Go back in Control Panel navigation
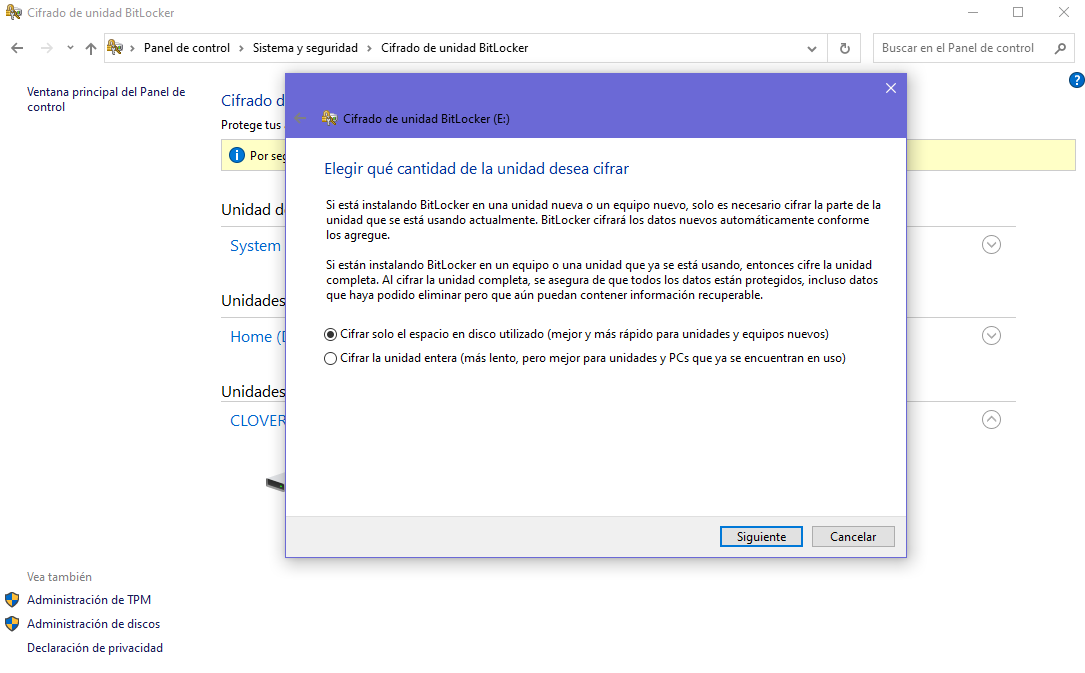 pos(17,48)
